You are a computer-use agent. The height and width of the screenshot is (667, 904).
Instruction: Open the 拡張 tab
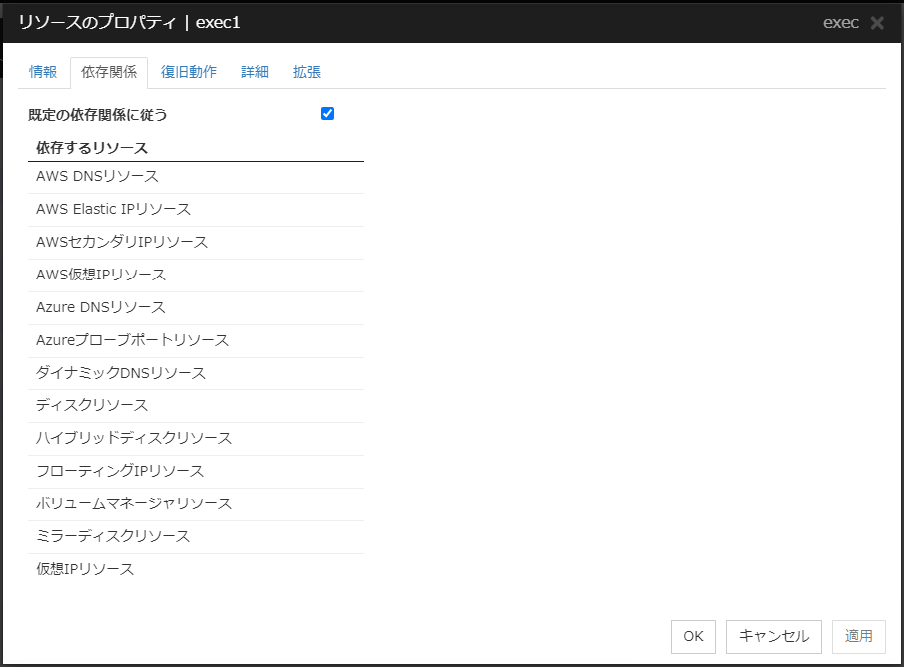coord(306,72)
